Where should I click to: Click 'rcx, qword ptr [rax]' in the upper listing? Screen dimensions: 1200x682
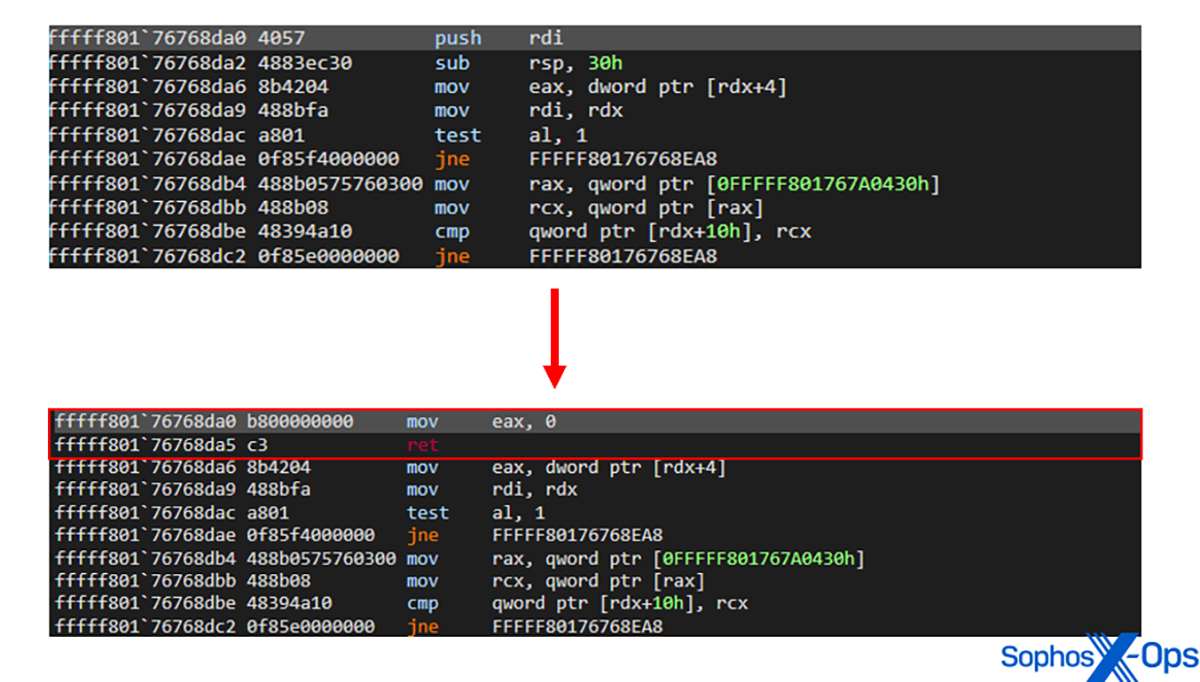click(x=646, y=208)
